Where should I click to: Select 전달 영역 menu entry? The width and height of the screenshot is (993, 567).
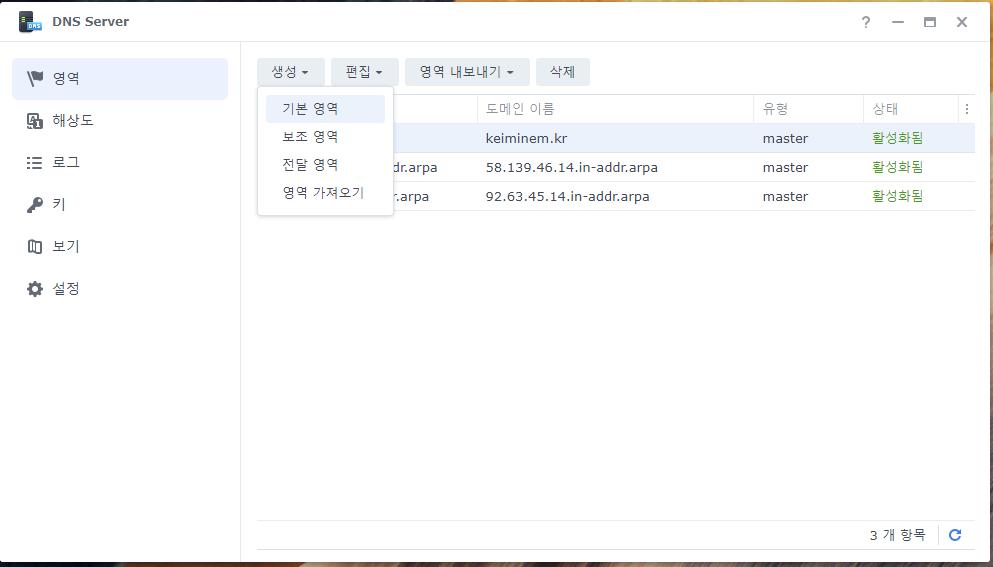[310, 165]
